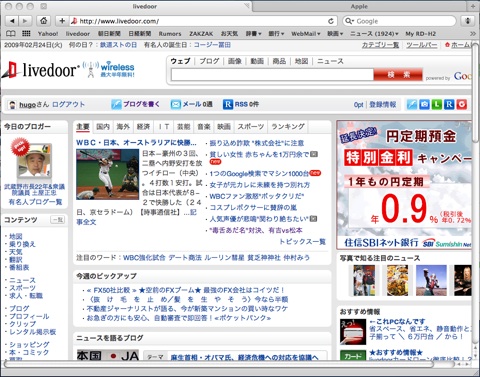Select the livedoor browser tab
The image size is (480, 377).
coord(144,6)
